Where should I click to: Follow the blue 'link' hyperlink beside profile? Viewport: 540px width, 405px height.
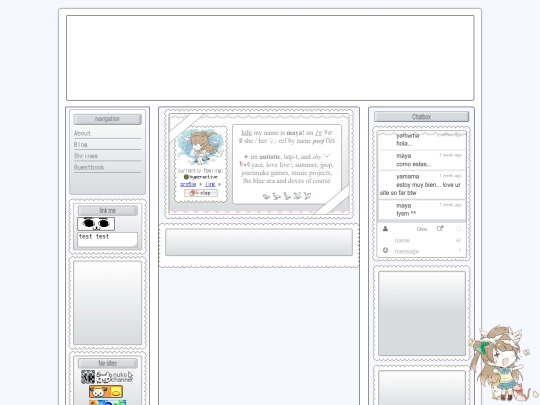point(210,184)
